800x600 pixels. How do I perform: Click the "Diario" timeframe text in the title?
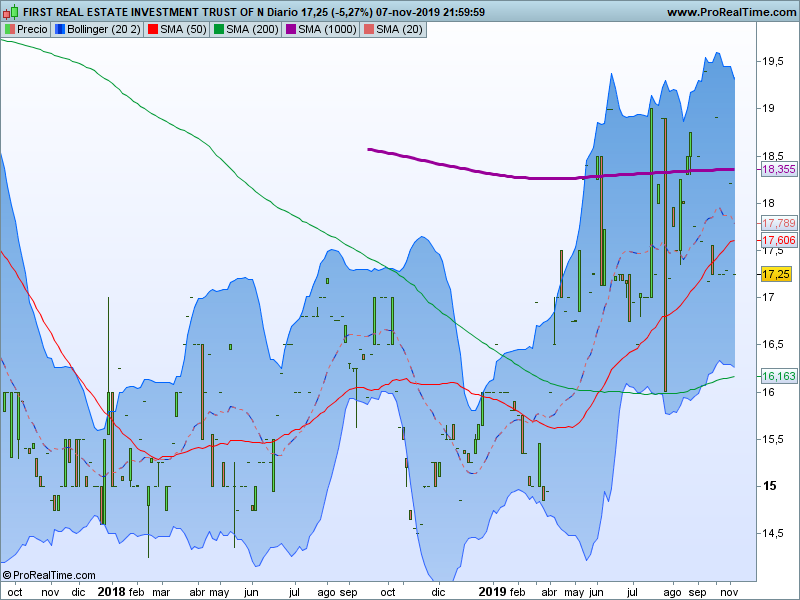tap(282, 12)
